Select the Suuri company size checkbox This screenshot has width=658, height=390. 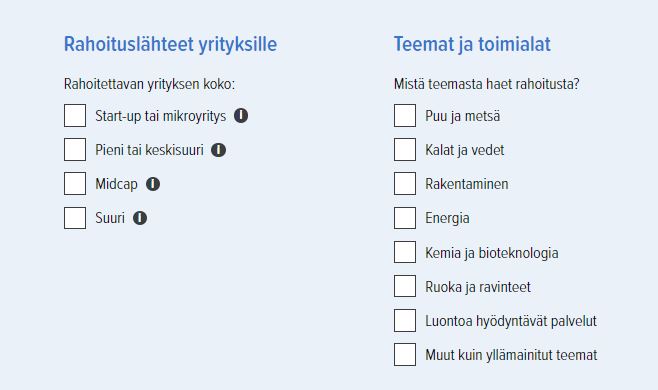pos(75,218)
